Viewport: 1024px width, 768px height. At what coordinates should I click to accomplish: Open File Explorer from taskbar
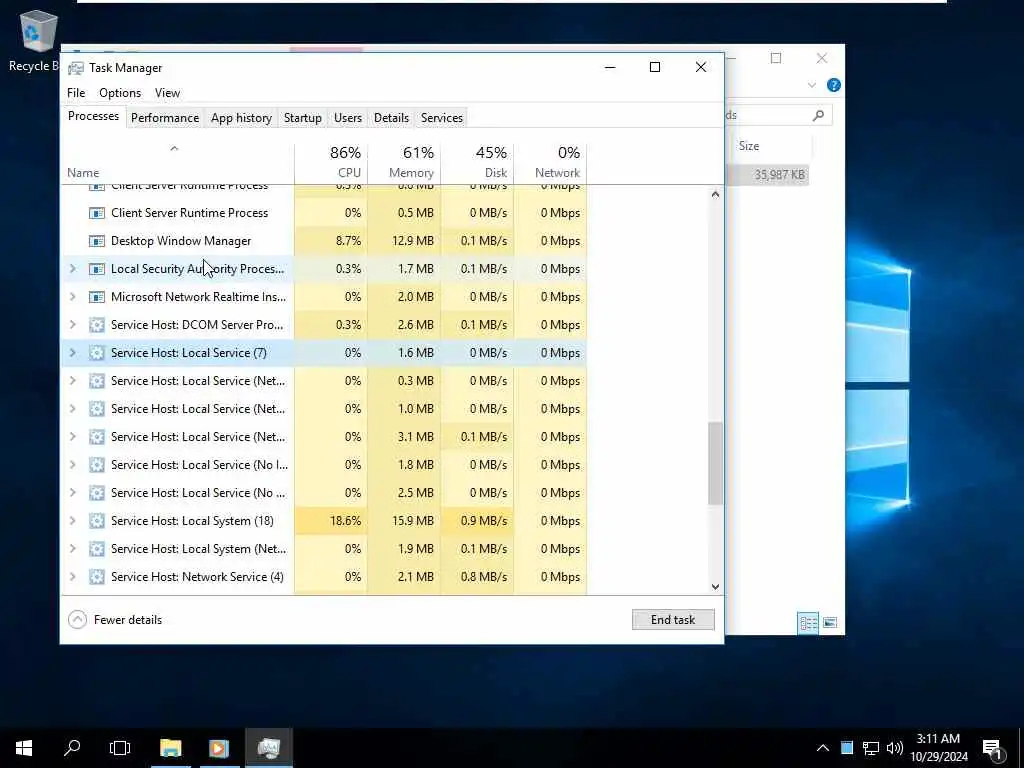170,748
